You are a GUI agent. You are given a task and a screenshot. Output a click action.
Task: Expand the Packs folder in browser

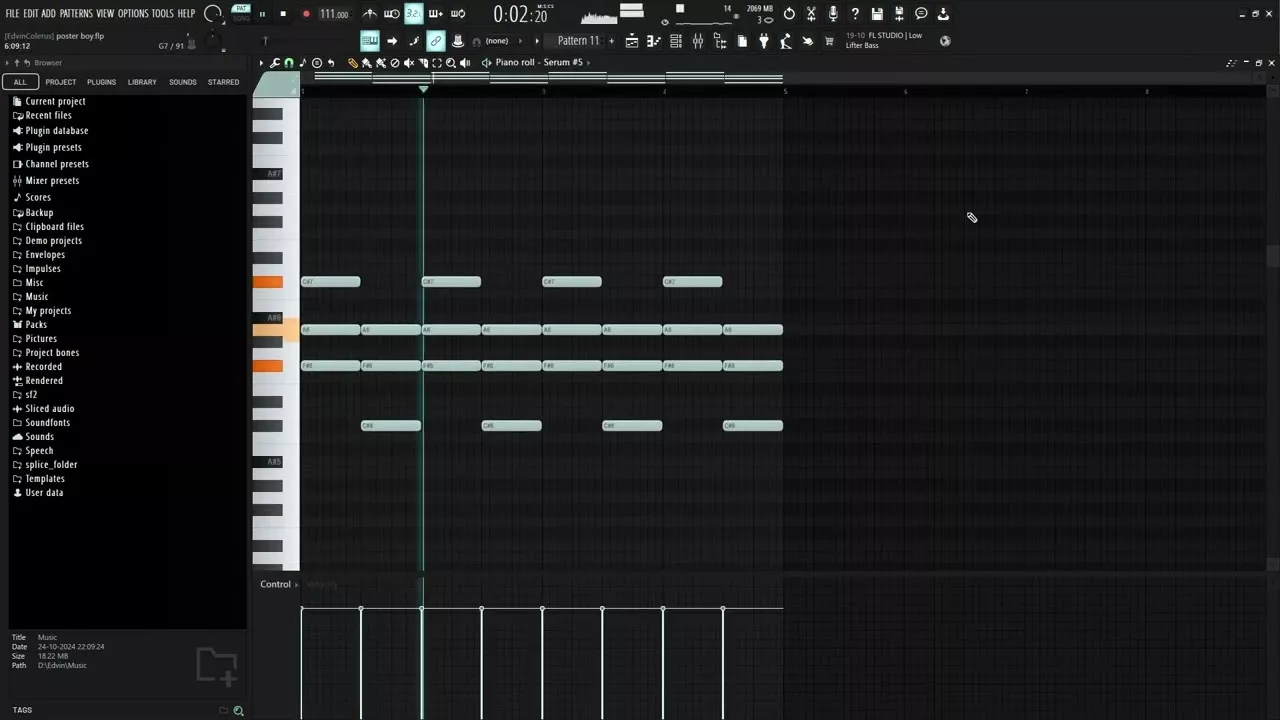click(x=36, y=325)
